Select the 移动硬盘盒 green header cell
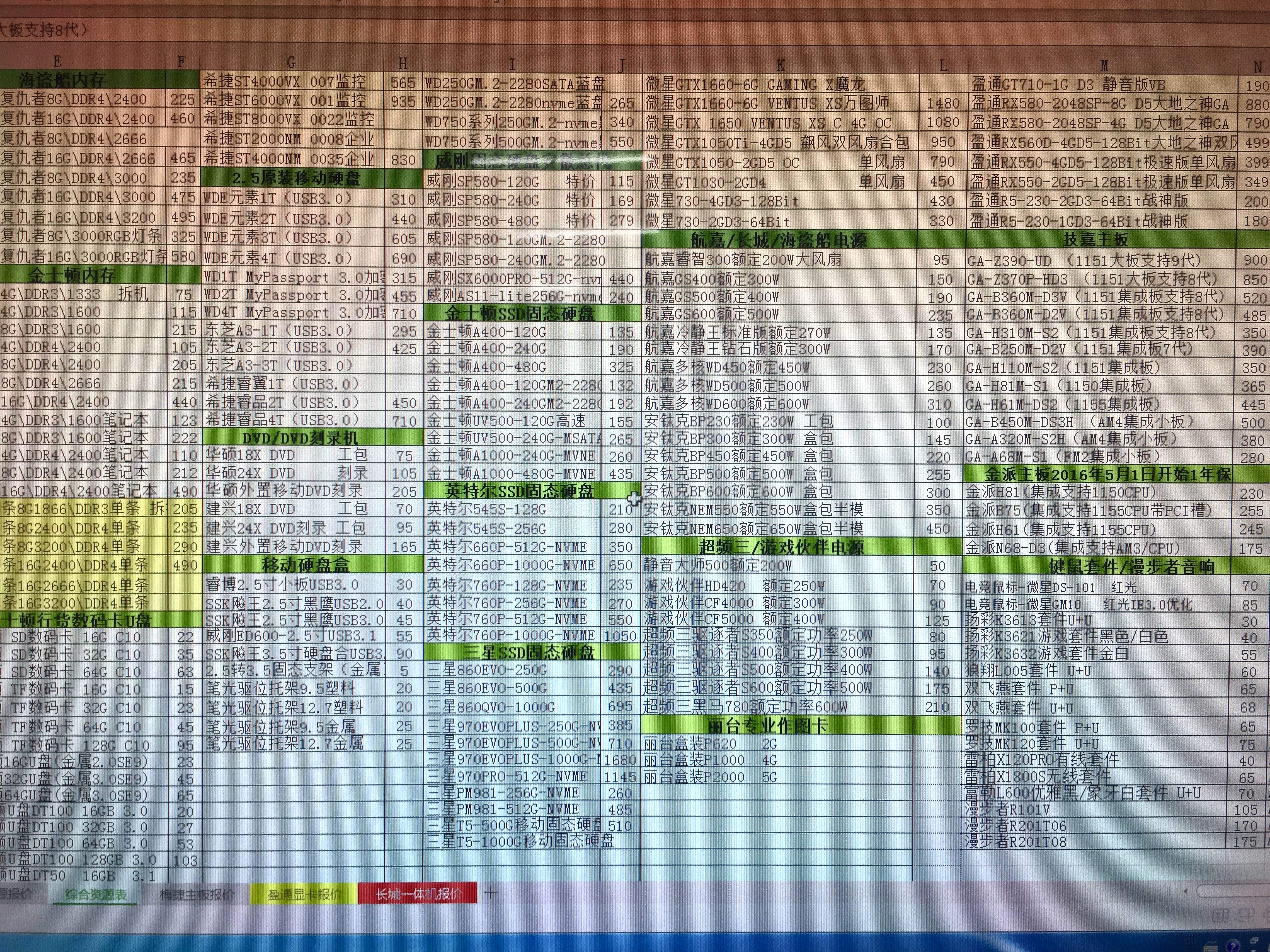1270x952 pixels. click(x=306, y=565)
